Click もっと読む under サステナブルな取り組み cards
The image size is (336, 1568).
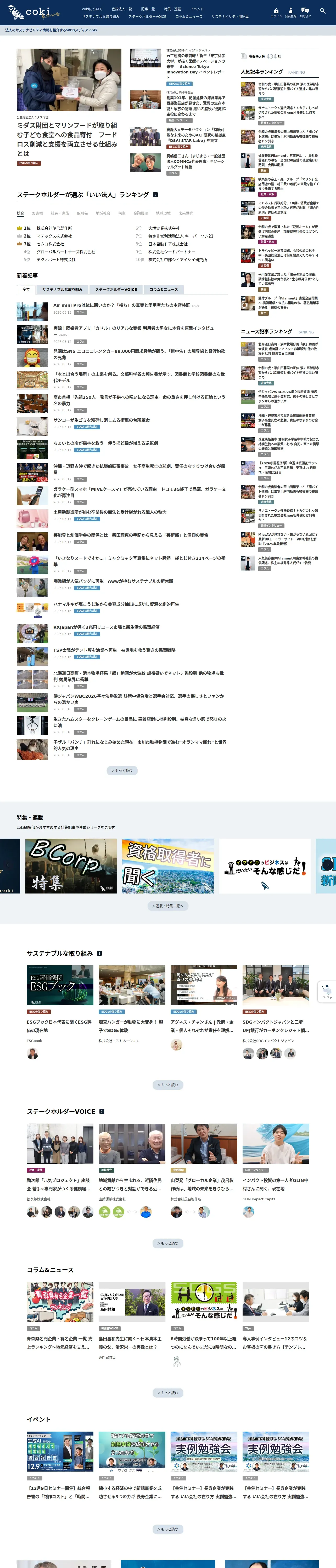point(168,1085)
